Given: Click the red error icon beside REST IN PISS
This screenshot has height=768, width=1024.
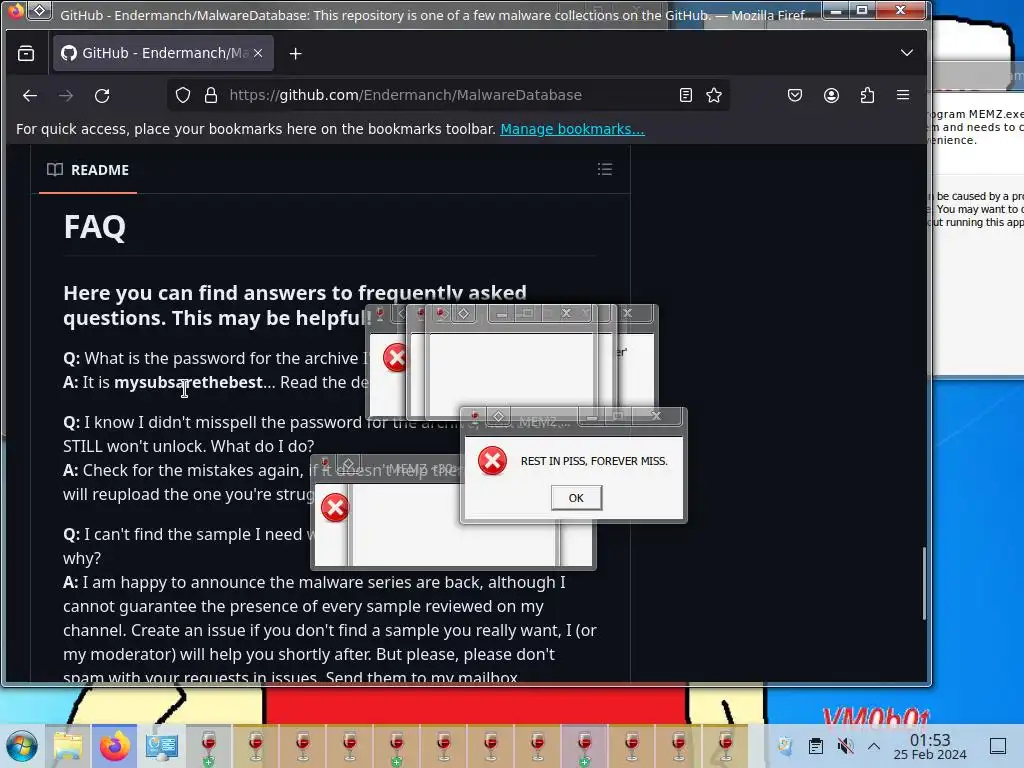Looking at the screenshot, I should 492,460.
